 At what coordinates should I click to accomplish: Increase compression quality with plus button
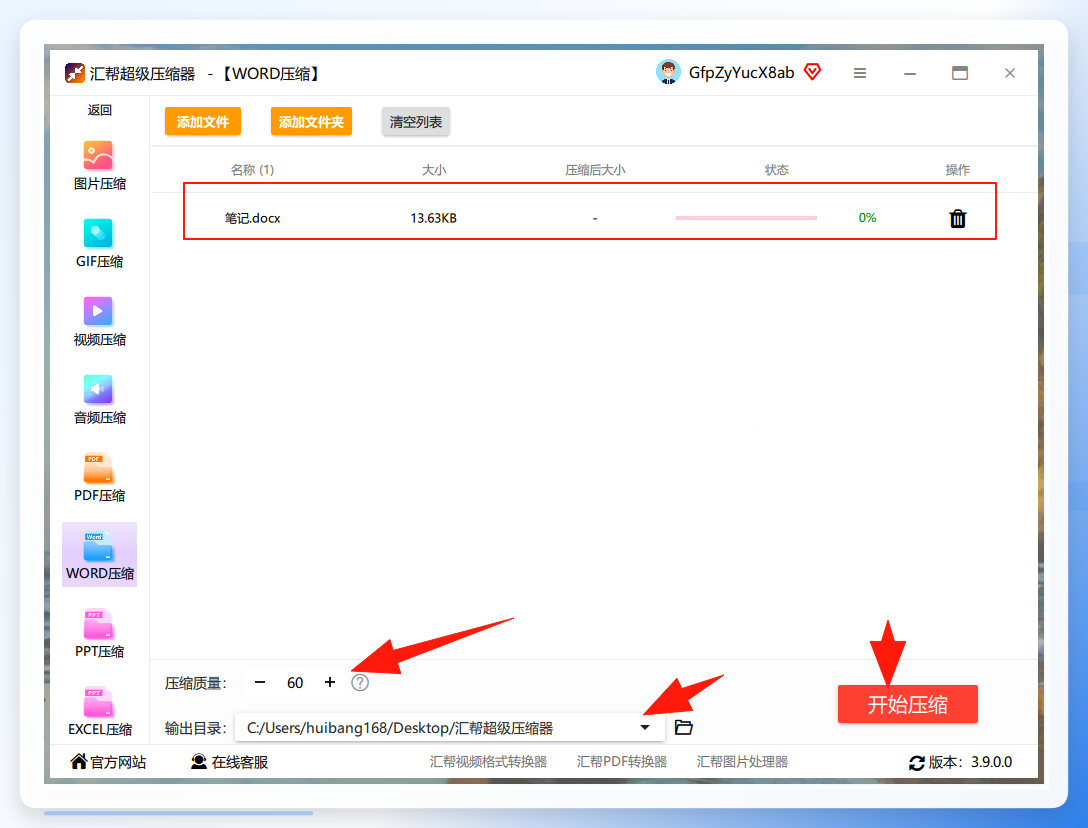coord(330,682)
